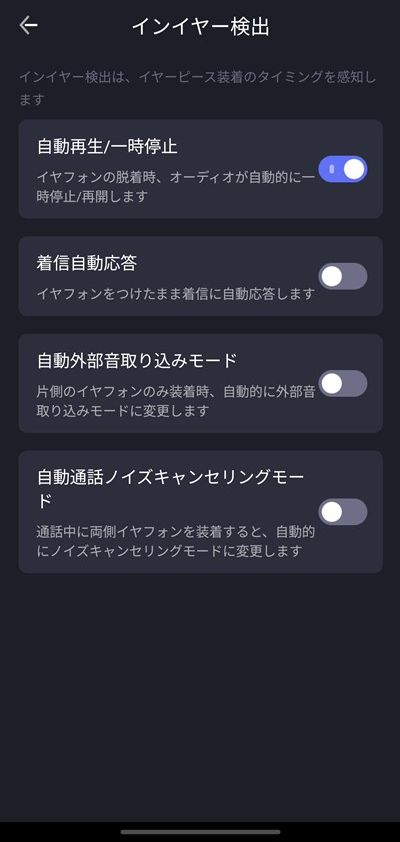
Task: Tap the イヤフォンをつけたまま着信 description text
Action: point(176,294)
